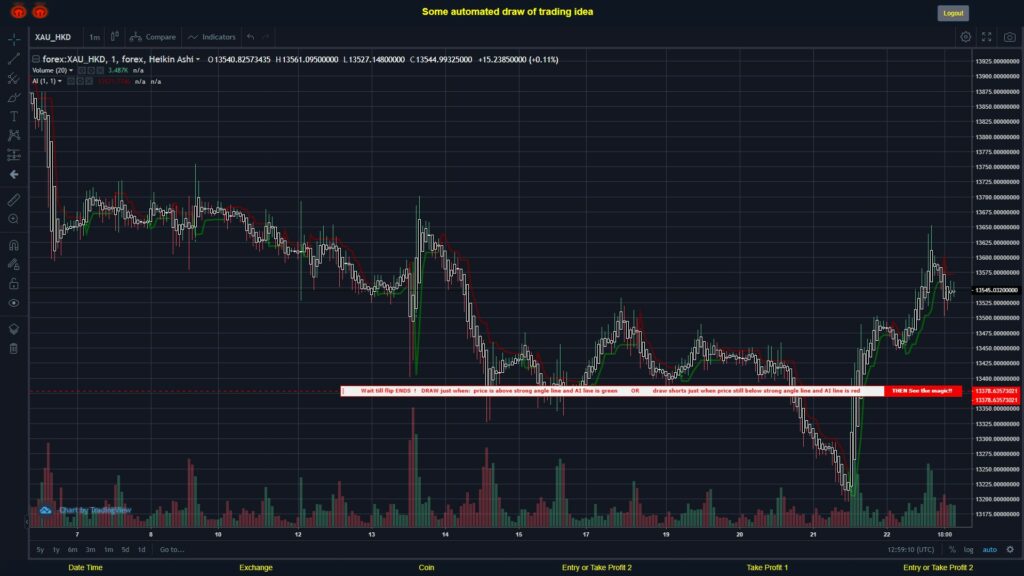Viewport: 1024px width, 576px height.
Task: Hide the AI indicator
Action: [71, 82]
